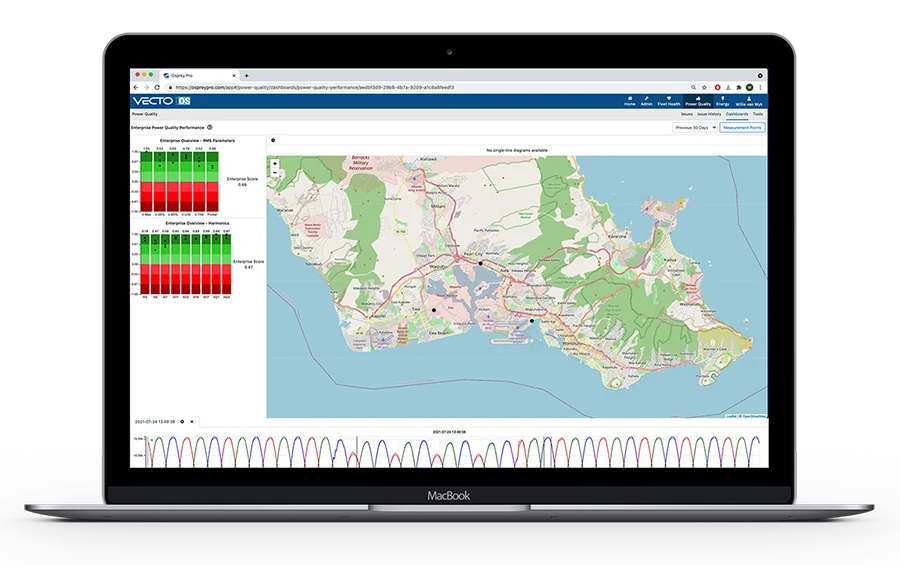Click 'No single-line diagrams available' text
Screen dimensions: 900x565
tap(517, 150)
